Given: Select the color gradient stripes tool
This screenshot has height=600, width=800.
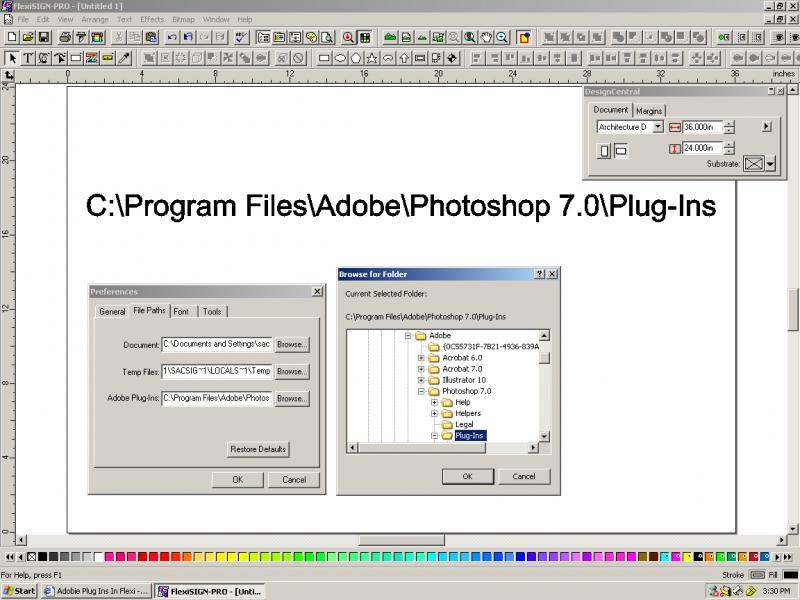Looking at the screenshot, I should [92, 58].
